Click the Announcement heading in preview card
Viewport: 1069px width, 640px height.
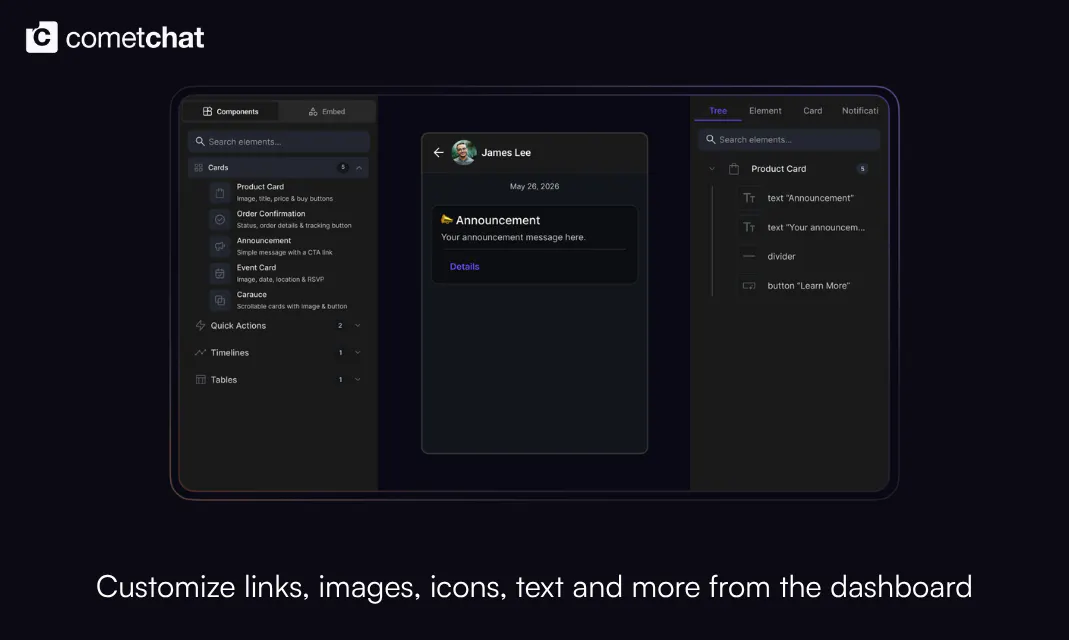(x=498, y=220)
